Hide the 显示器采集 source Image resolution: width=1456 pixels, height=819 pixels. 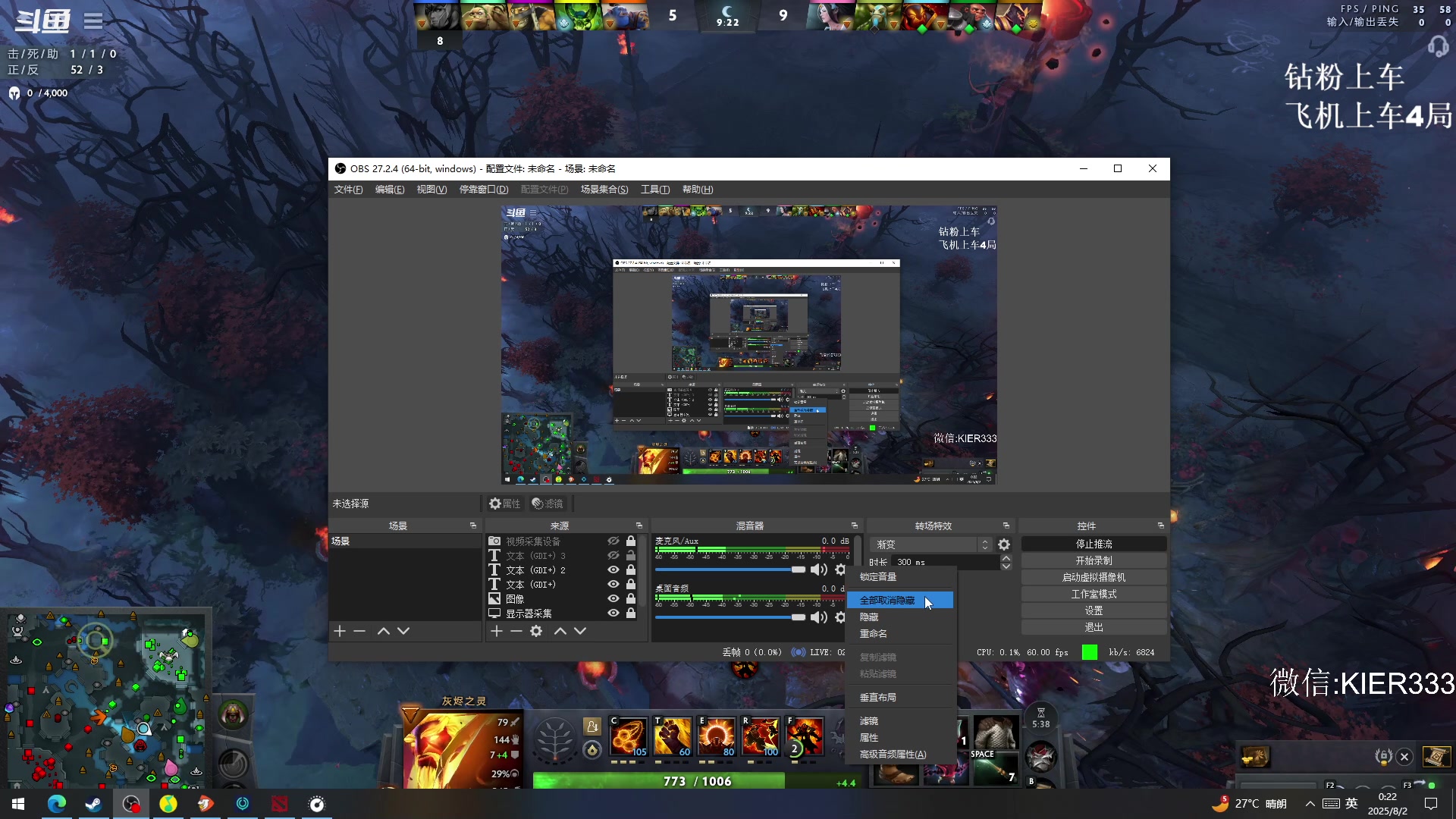pos(613,613)
